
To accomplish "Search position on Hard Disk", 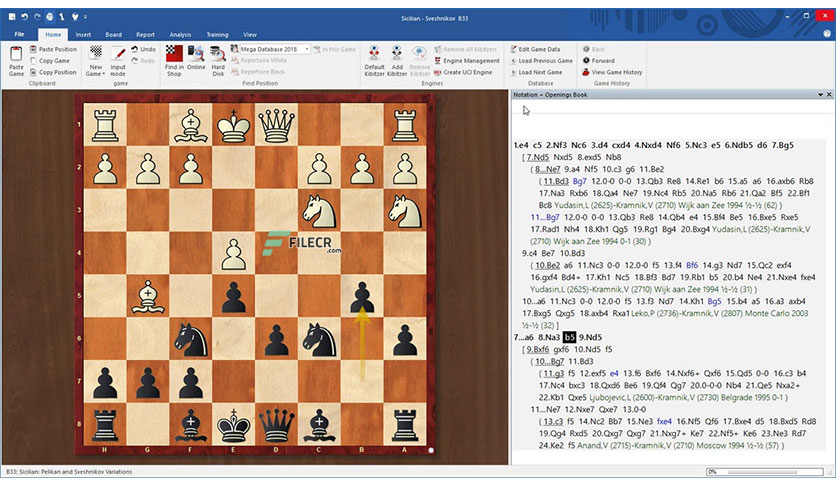I will click(218, 61).
